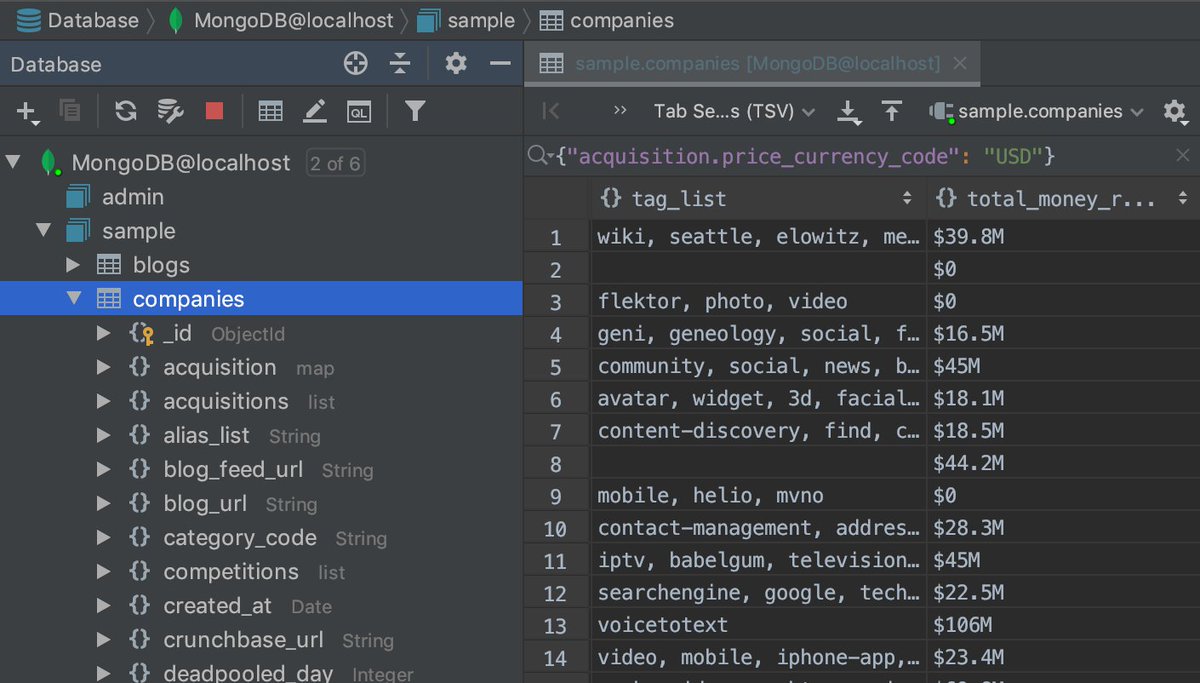This screenshot has height=683, width=1200.
Task: Select the created_at Date field
Action: pyautogui.click(x=217, y=605)
